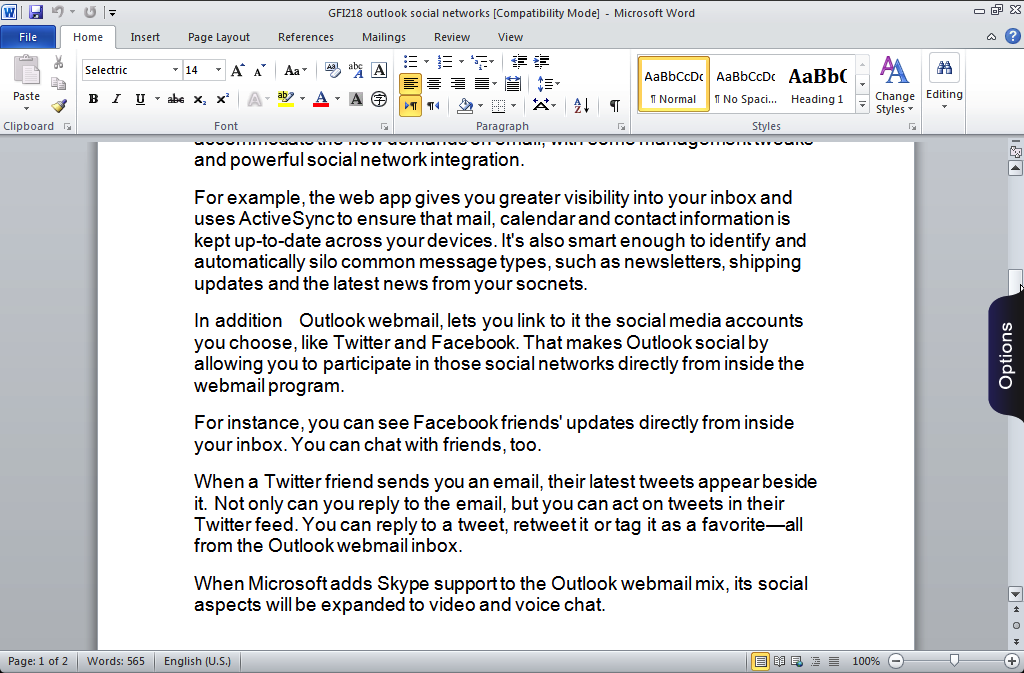Click the Options side tab
This screenshot has height=673, width=1024.
tap(1006, 356)
